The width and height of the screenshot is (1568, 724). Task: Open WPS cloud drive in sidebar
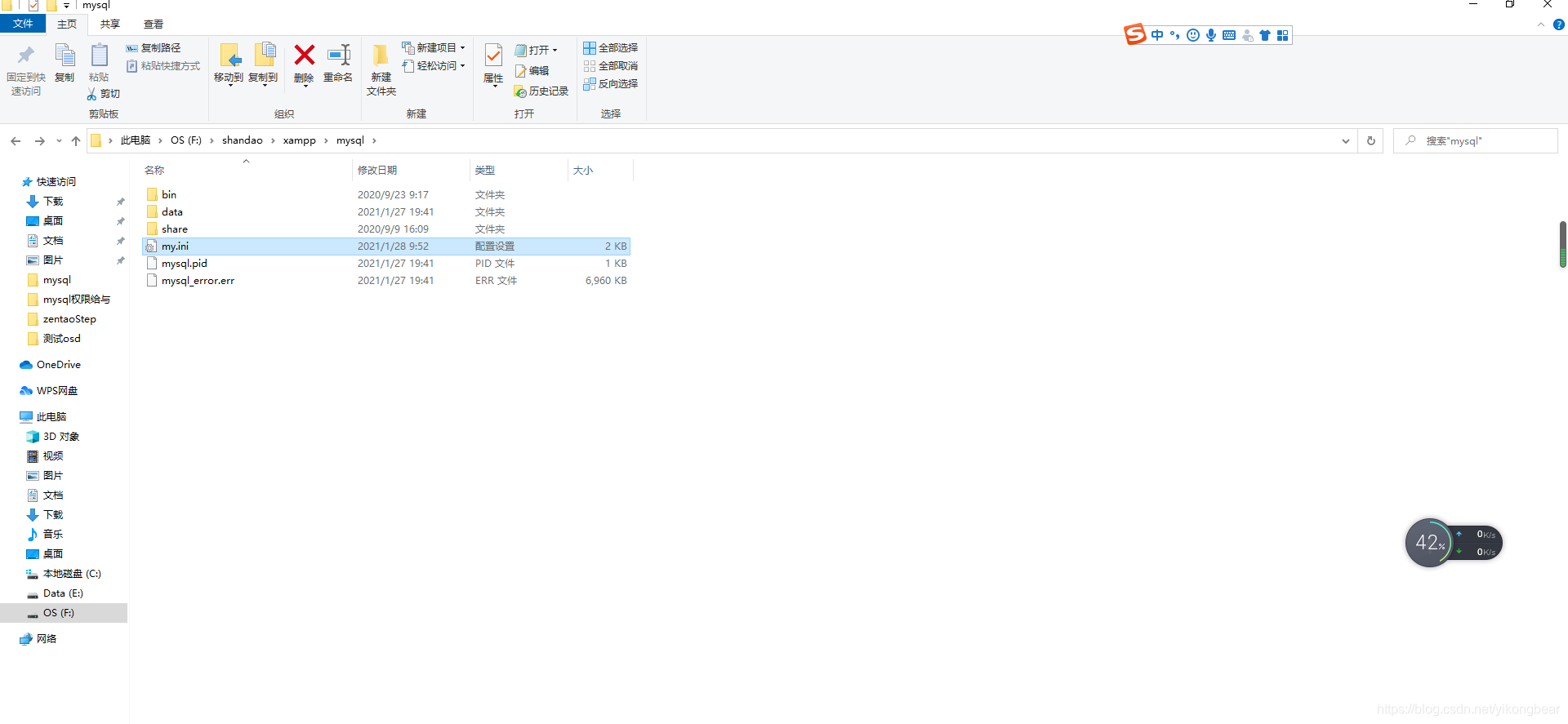click(49, 391)
